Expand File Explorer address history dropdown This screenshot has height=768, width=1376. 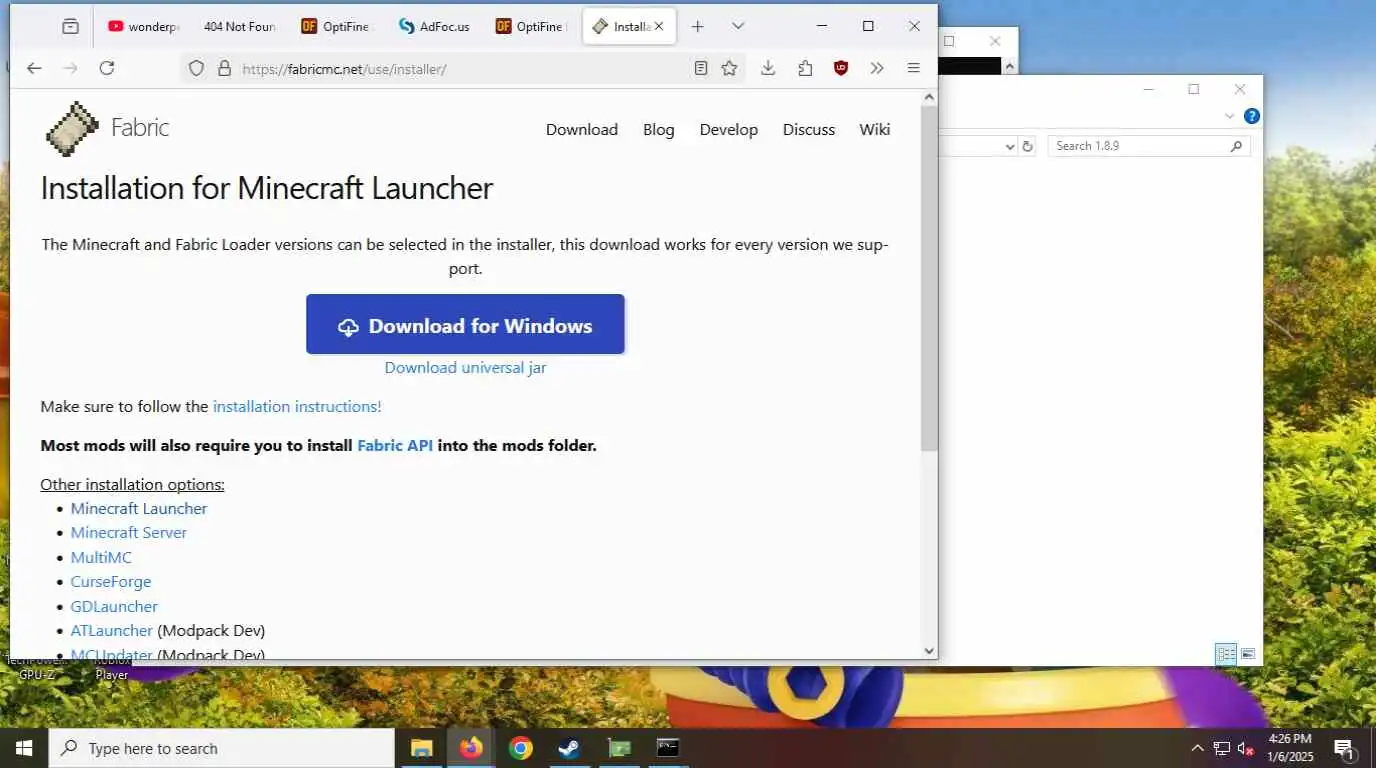click(x=1009, y=146)
